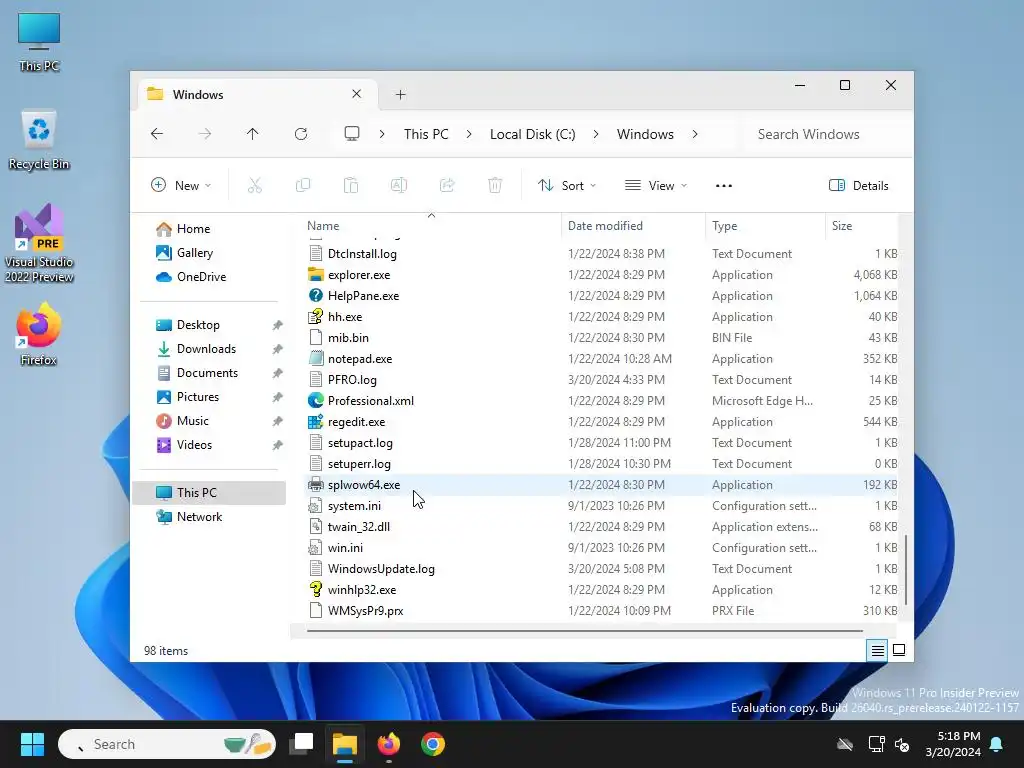The image size is (1024, 768).
Task: Select regedit.exe in the list
Action: click(x=357, y=422)
